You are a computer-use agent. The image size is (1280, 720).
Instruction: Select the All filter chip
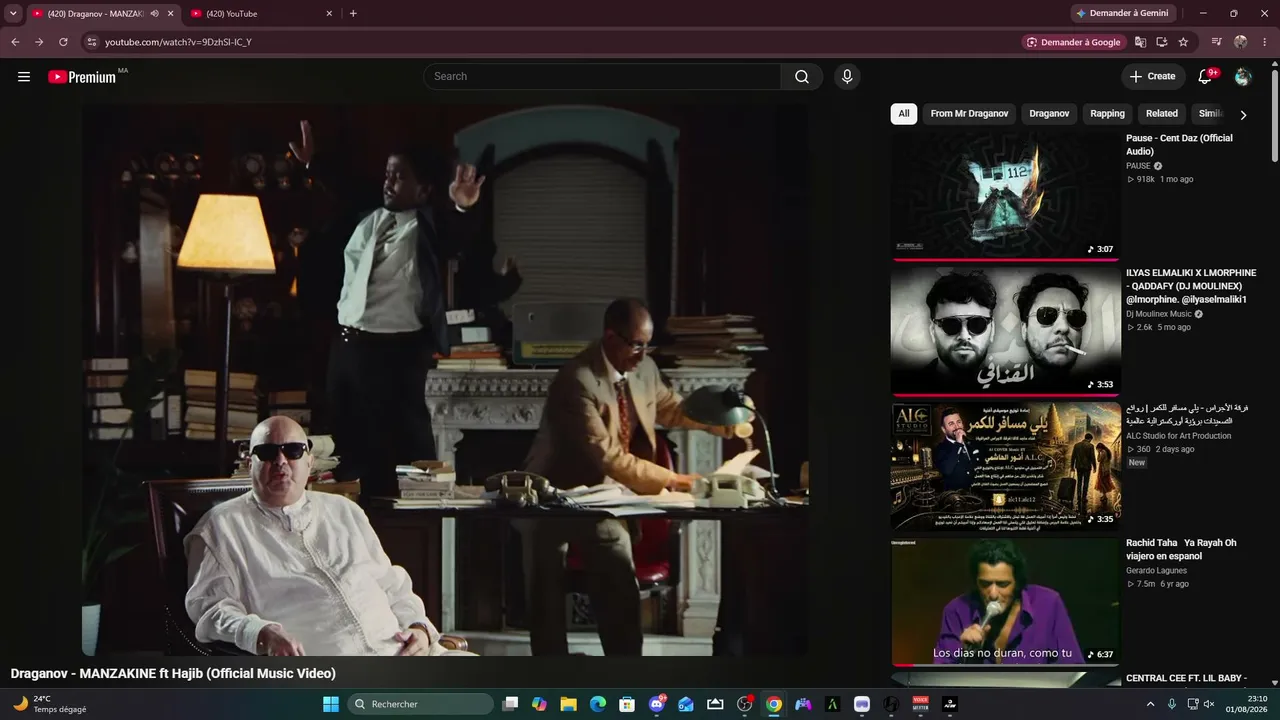[x=904, y=114]
